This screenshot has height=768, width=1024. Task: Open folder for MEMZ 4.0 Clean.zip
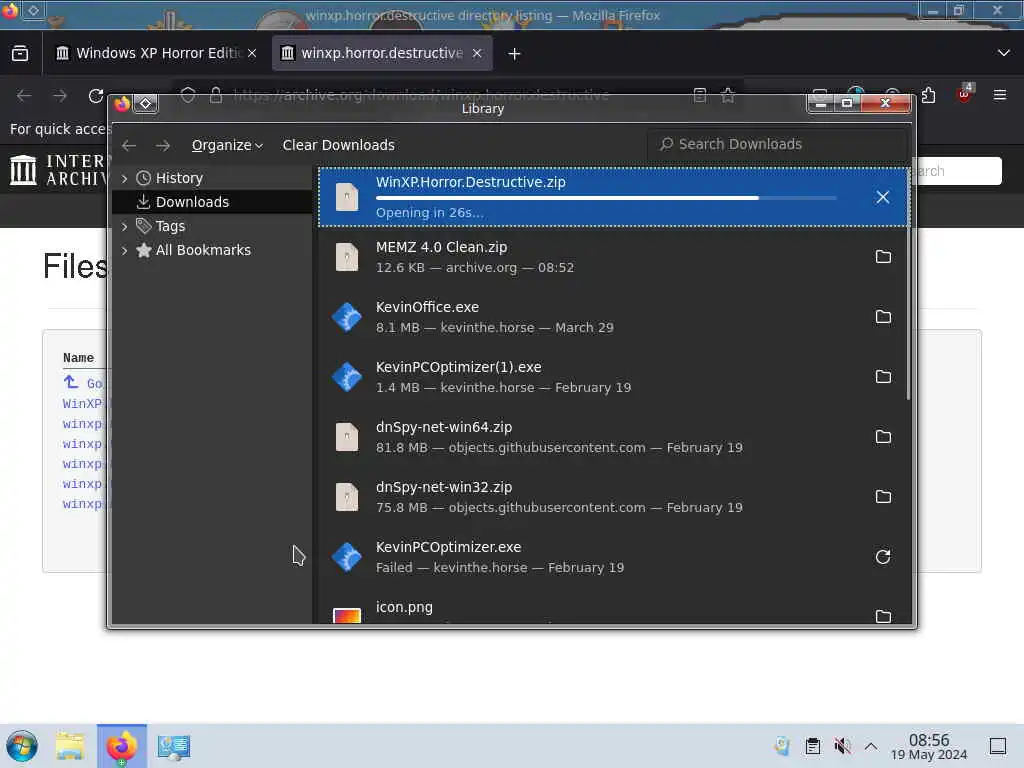click(x=883, y=257)
